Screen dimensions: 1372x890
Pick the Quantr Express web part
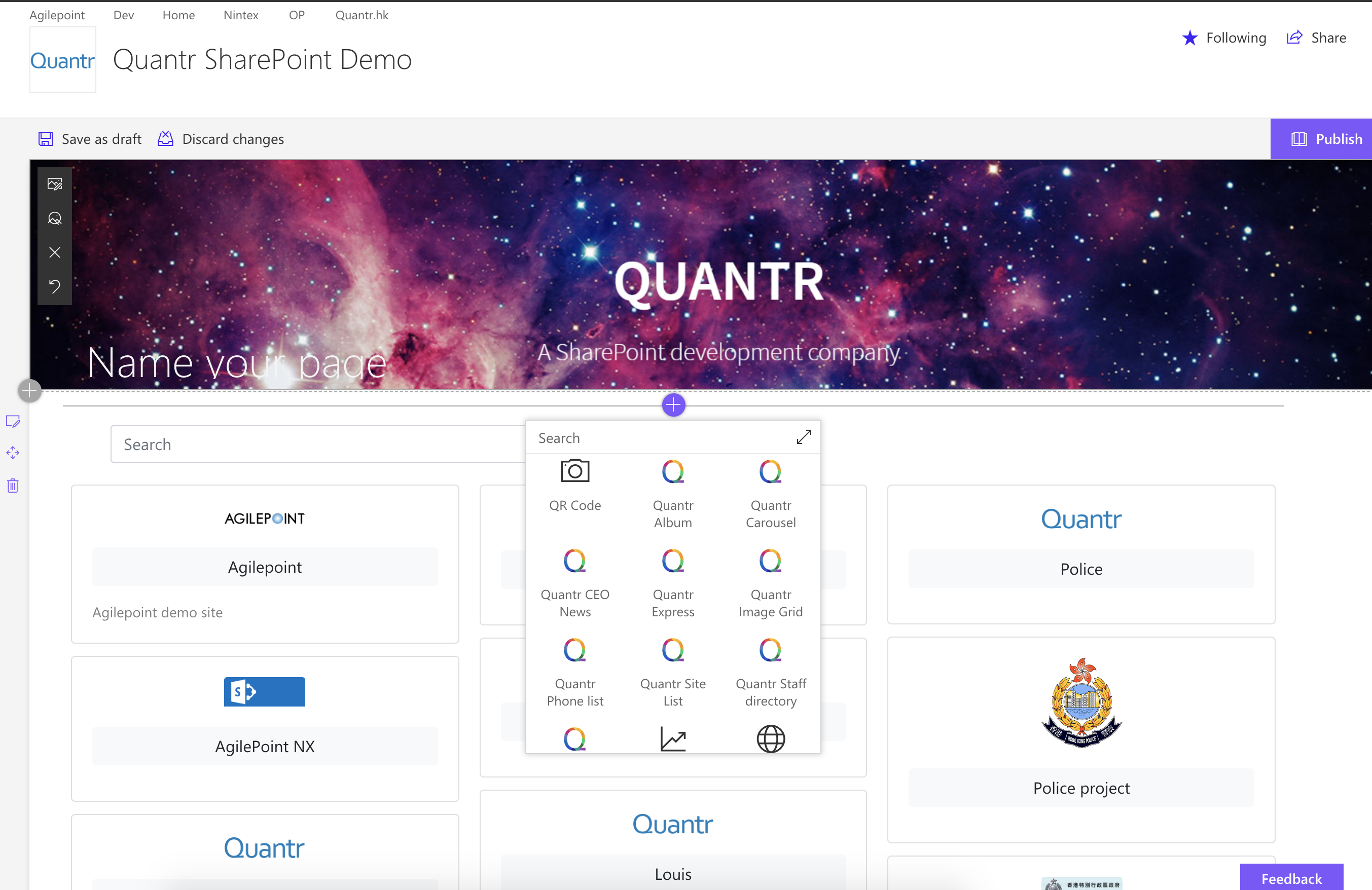coord(673,584)
